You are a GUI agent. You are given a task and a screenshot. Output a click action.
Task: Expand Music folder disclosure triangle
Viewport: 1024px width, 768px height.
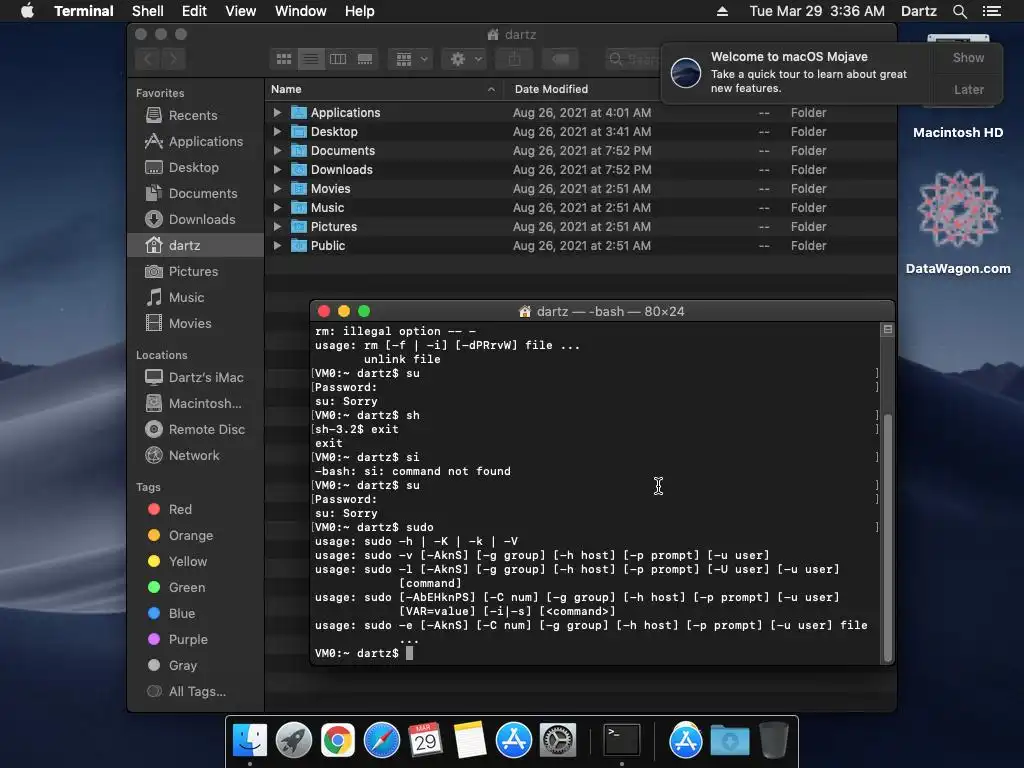coord(278,208)
